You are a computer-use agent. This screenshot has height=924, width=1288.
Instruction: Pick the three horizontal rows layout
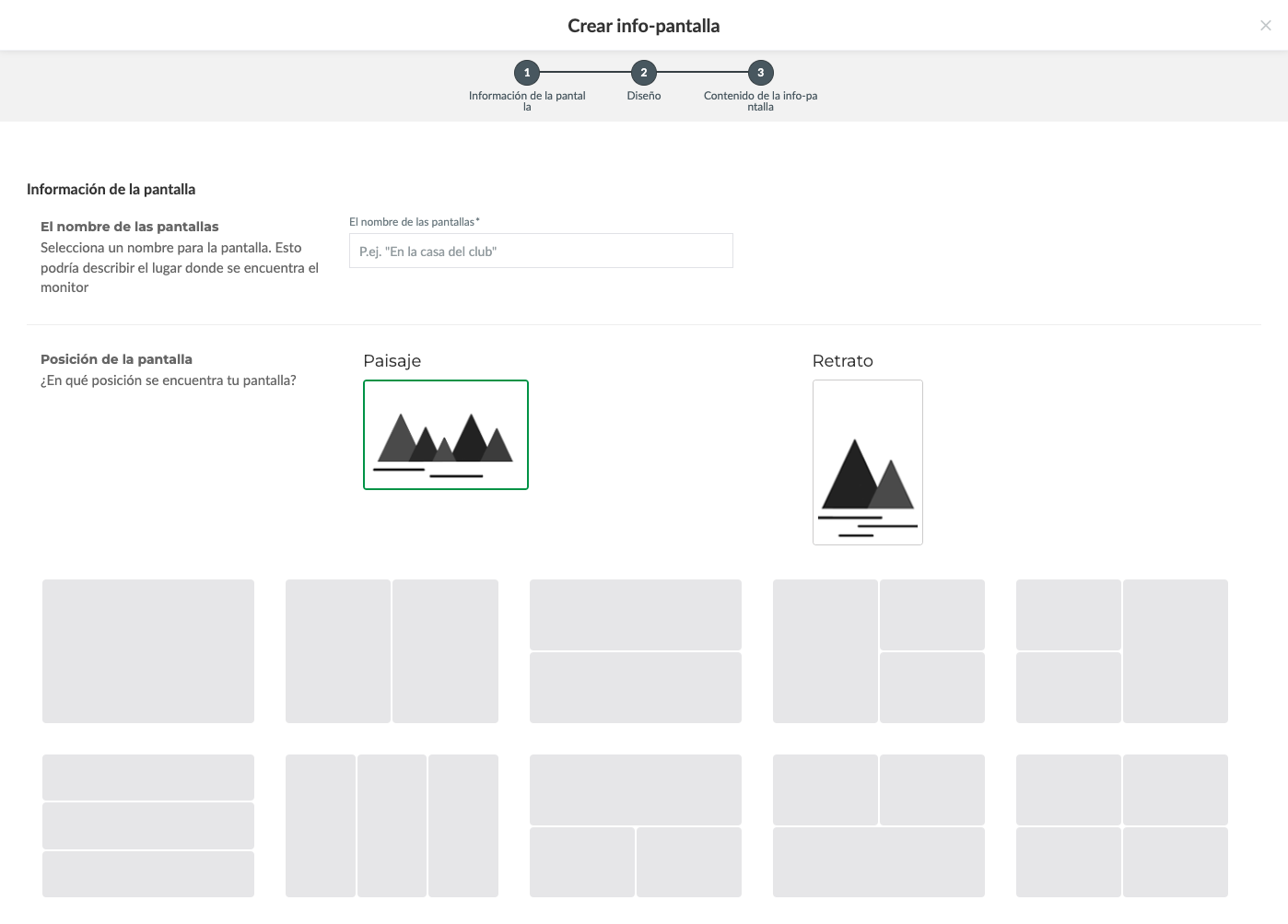[x=148, y=825]
